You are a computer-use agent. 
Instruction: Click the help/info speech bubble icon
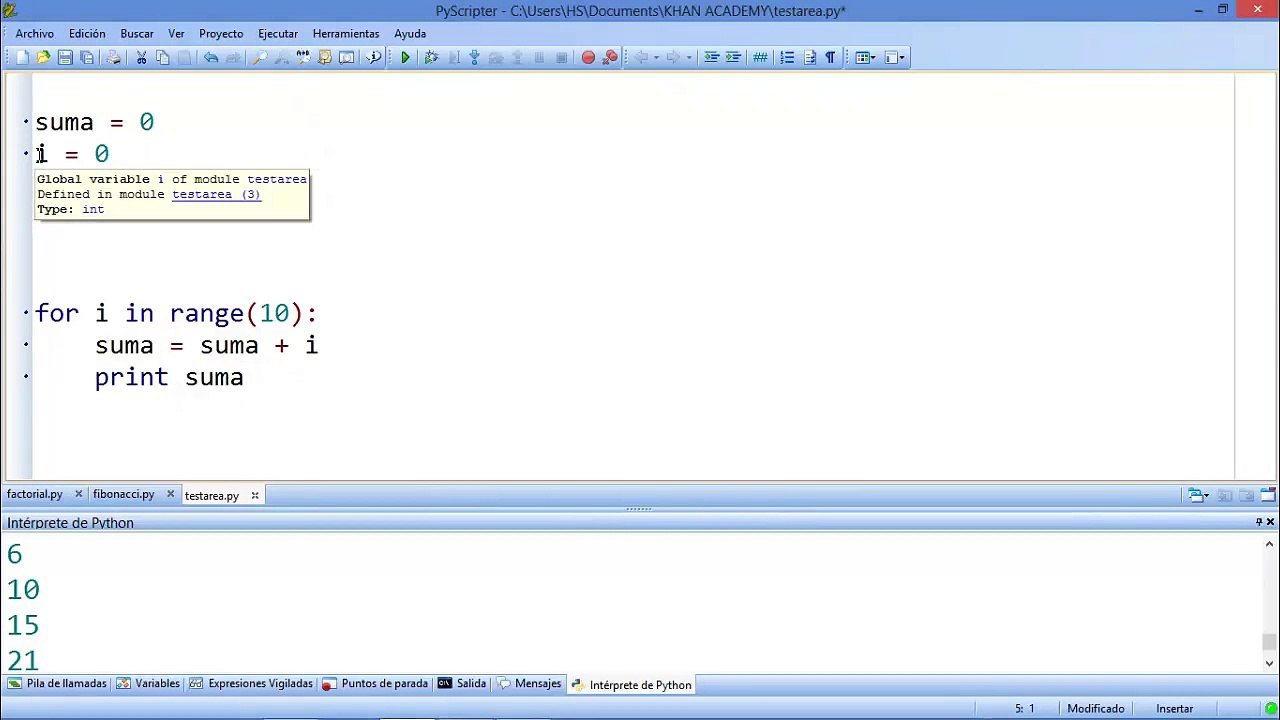point(374,57)
